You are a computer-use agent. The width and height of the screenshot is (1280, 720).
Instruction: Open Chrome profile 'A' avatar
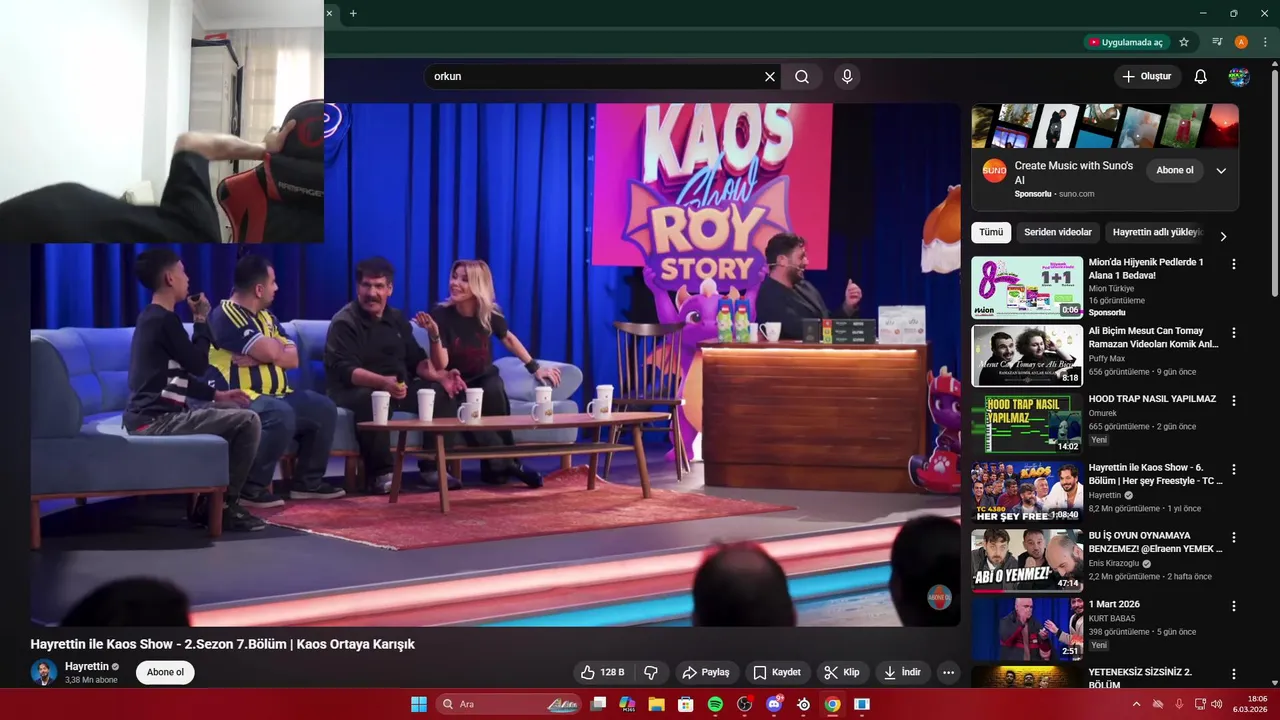1241,42
